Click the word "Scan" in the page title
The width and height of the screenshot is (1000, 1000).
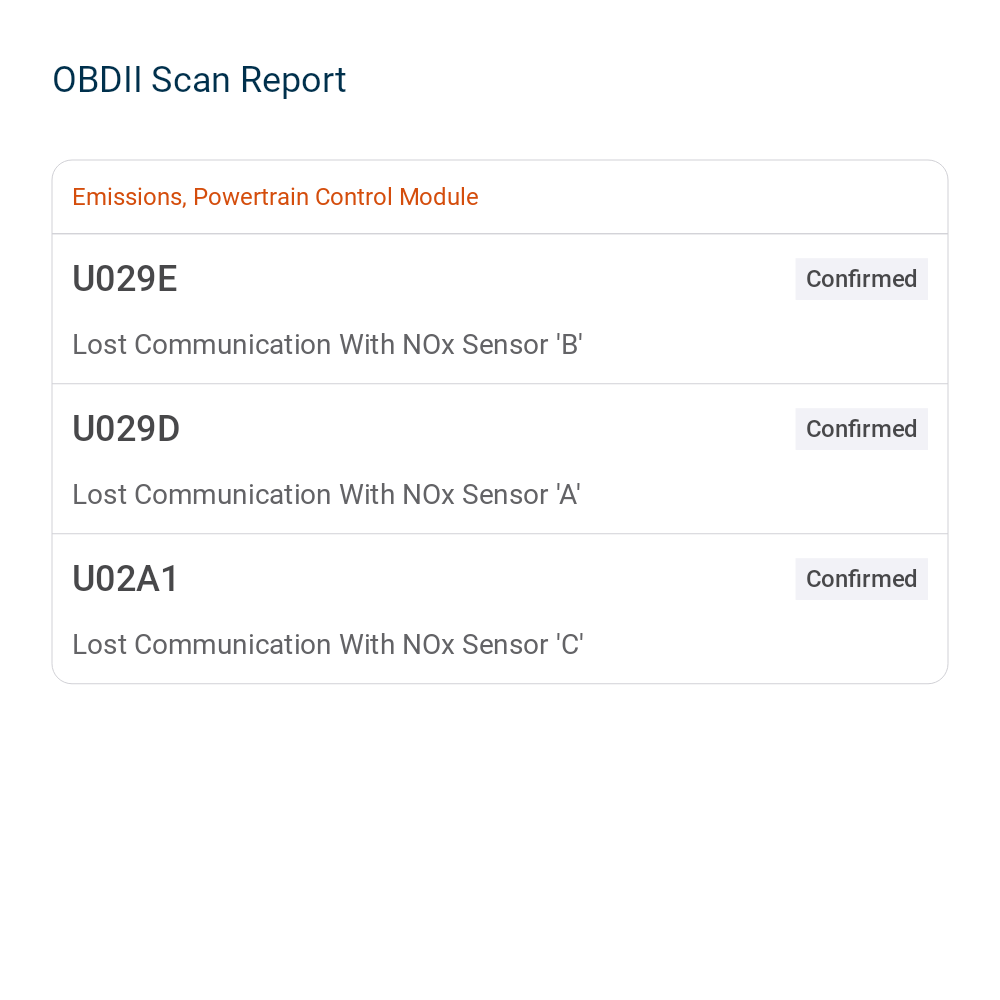(190, 80)
